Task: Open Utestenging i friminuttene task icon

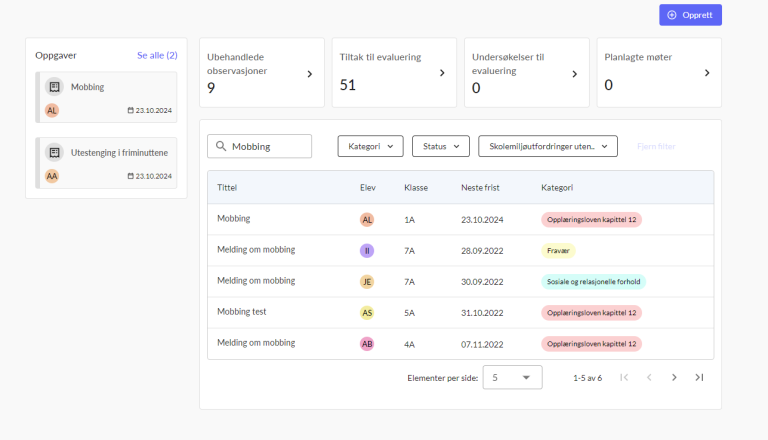Action: click(55, 153)
